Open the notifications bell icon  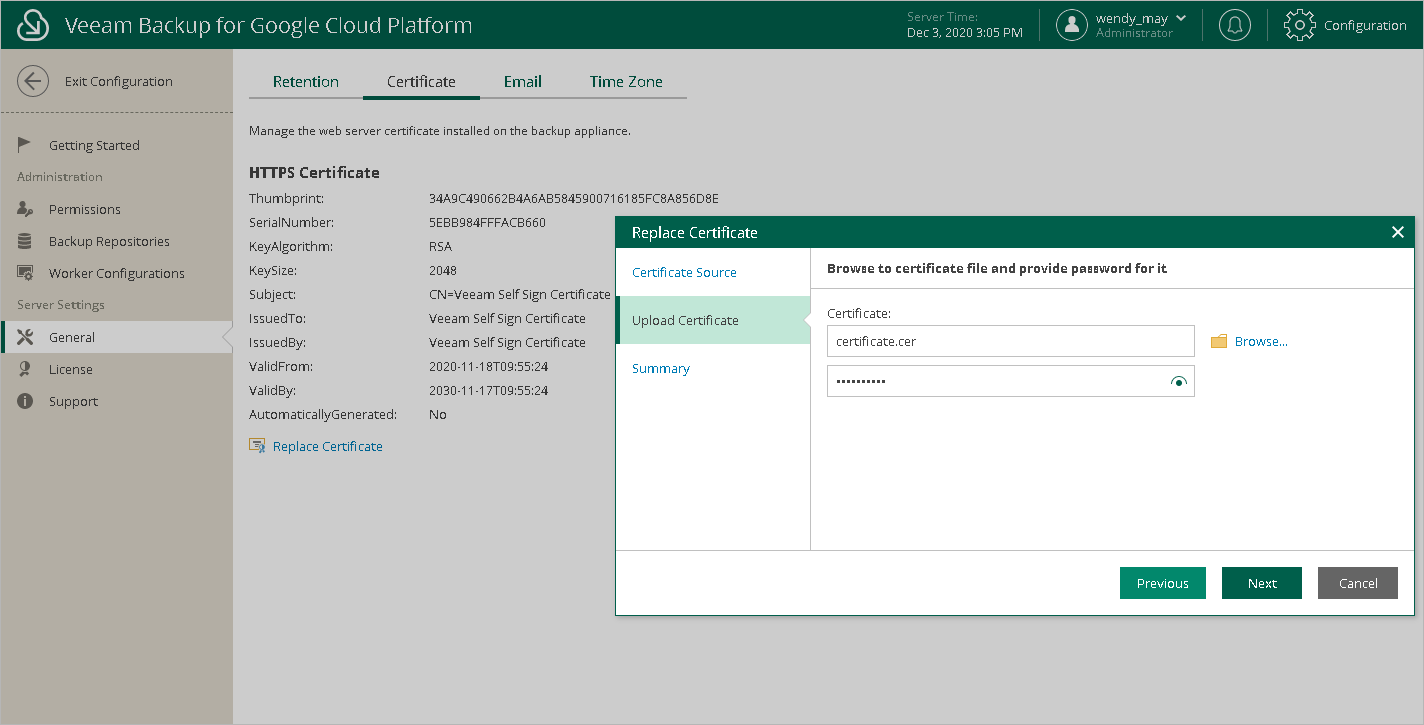pos(1234,25)
